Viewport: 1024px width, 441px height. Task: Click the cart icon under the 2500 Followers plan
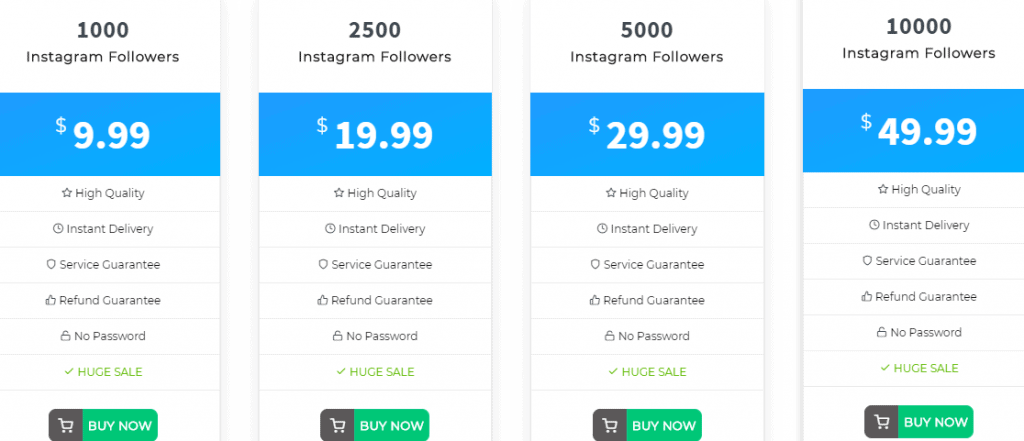click(x=338, y=426)
